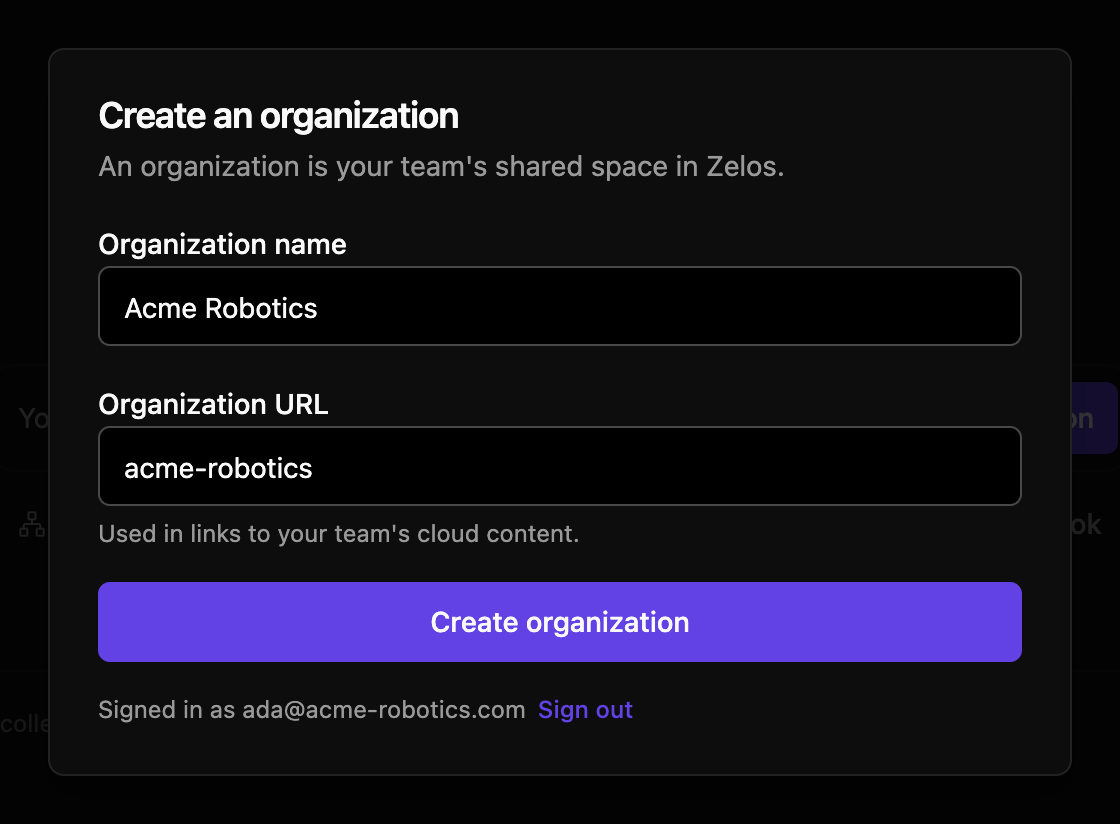Viewport: 1120px width, 824px height.
Task: Click the Create organization button
Action: pyautogui.click(x=559, y=622)
